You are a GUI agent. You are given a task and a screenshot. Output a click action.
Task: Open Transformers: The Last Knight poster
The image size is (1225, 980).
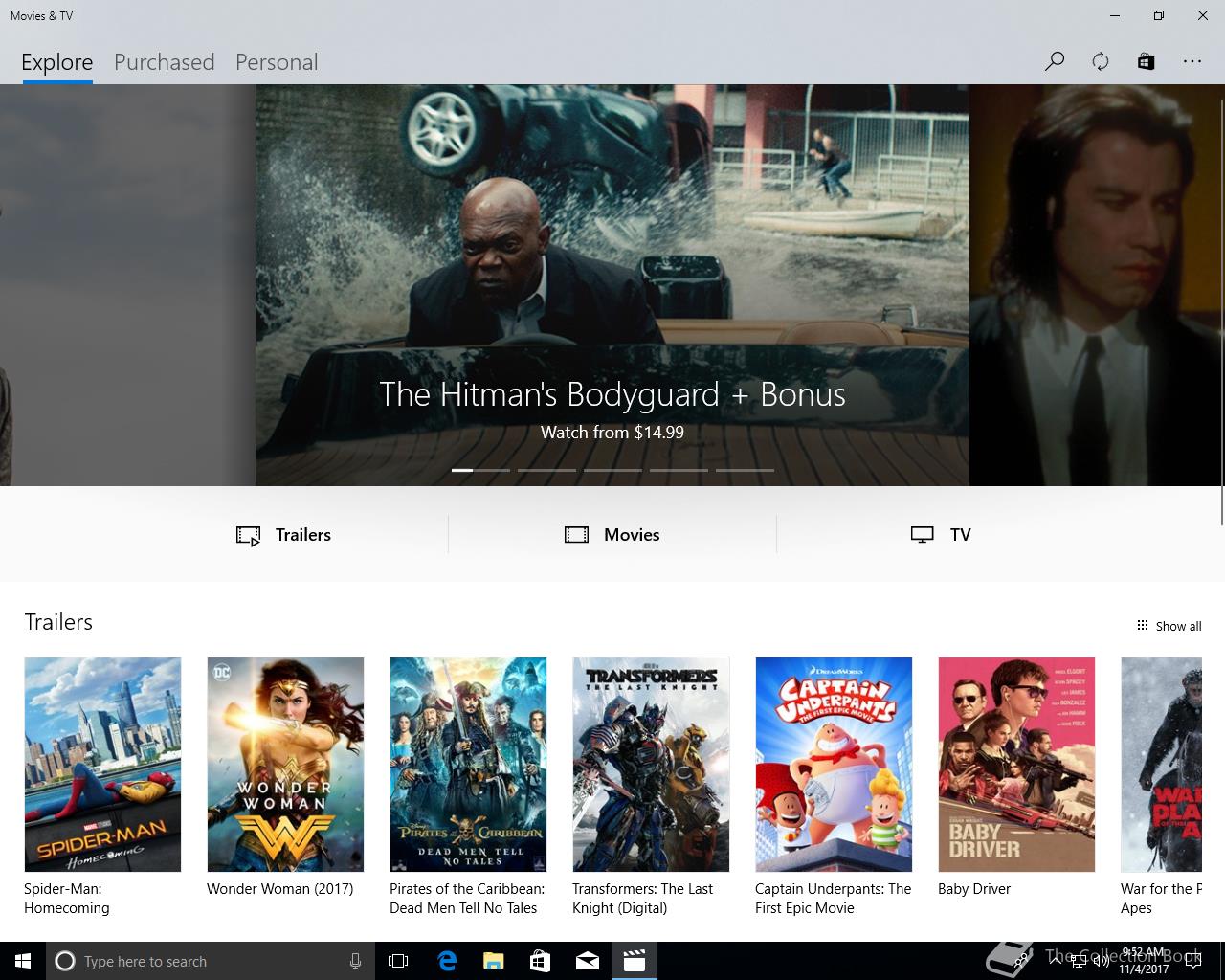click(651, 764)
